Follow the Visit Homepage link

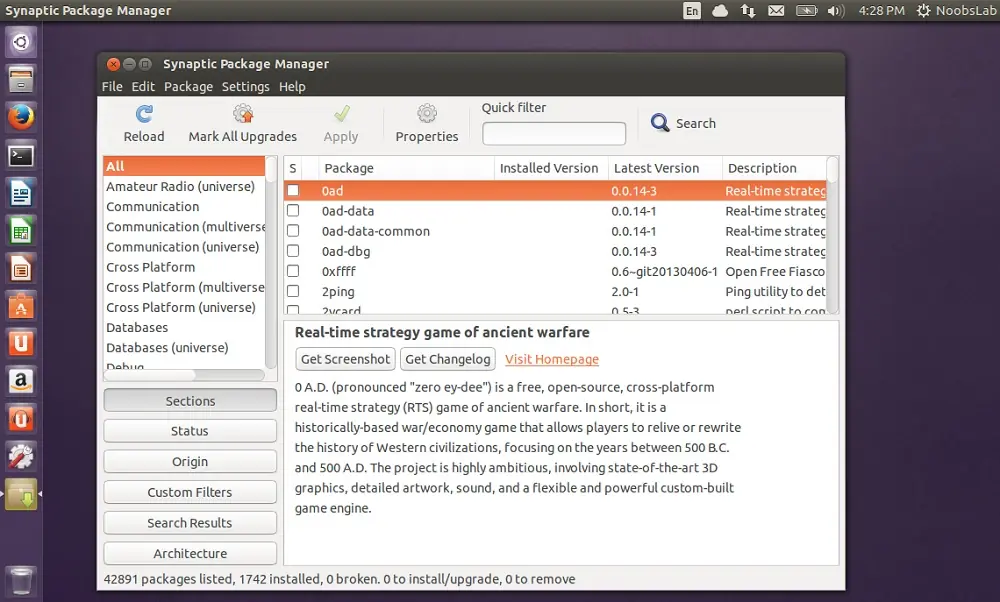pyautogui.click(x=552, y=359)
